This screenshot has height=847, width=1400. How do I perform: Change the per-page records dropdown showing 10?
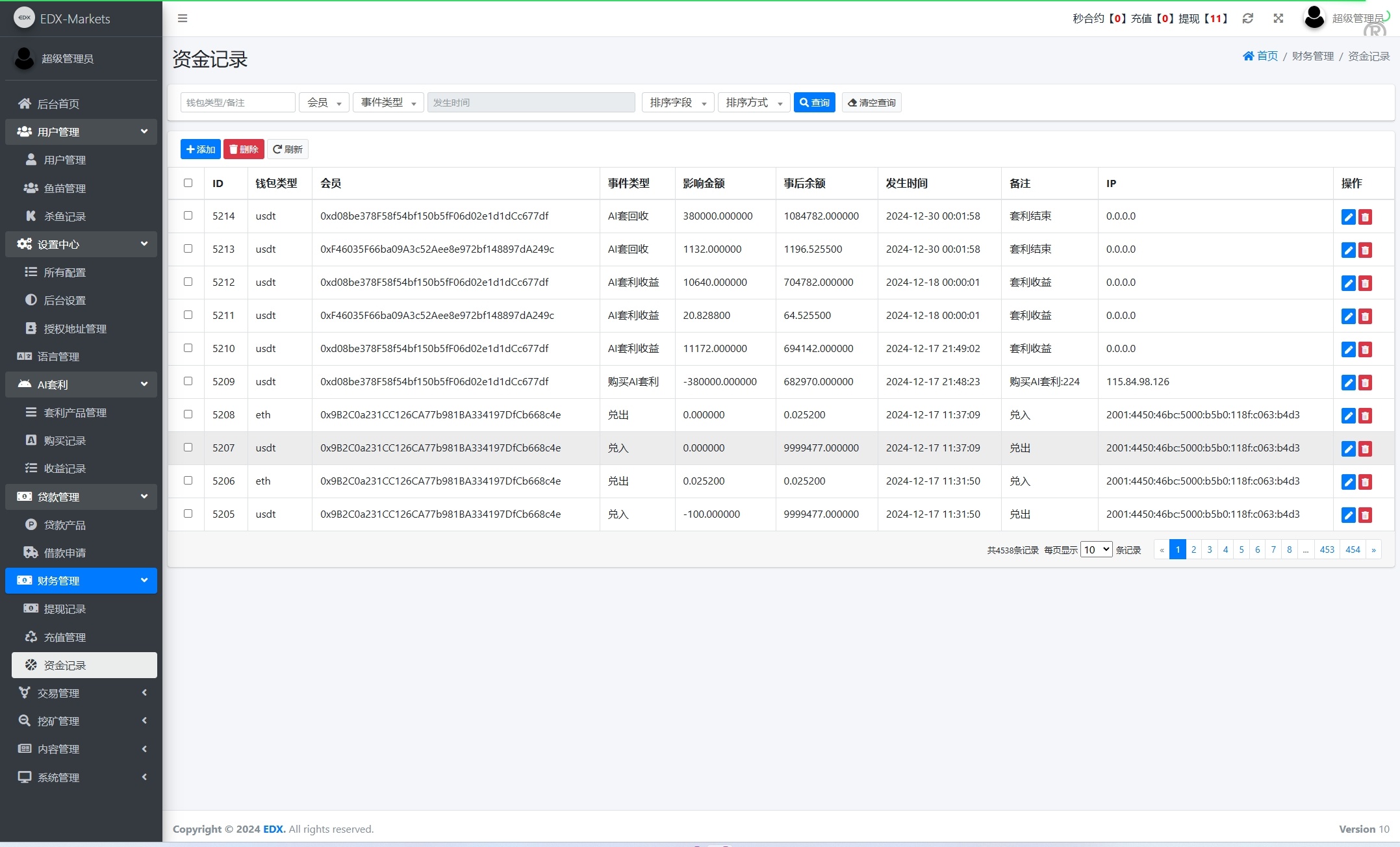pyautogui.click(x=1096, y=549)
